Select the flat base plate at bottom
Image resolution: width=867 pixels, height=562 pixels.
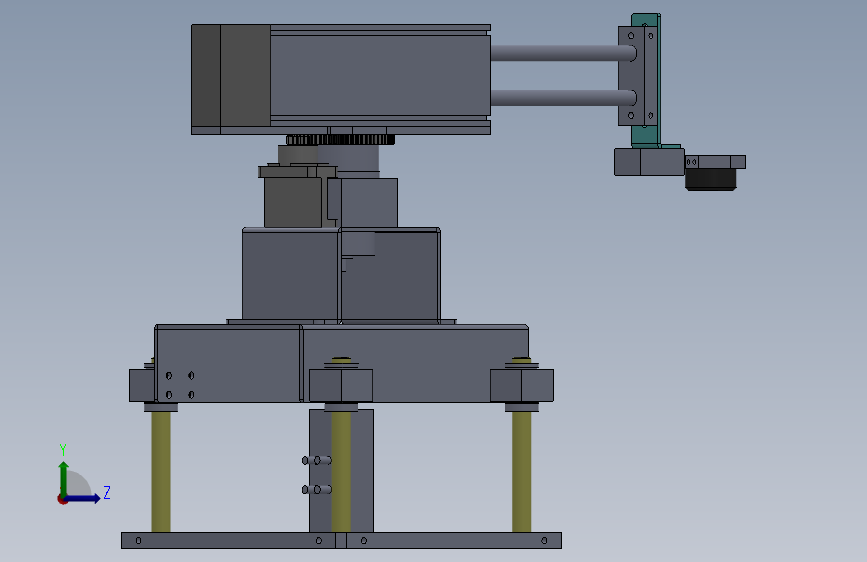tap(341, 540)
